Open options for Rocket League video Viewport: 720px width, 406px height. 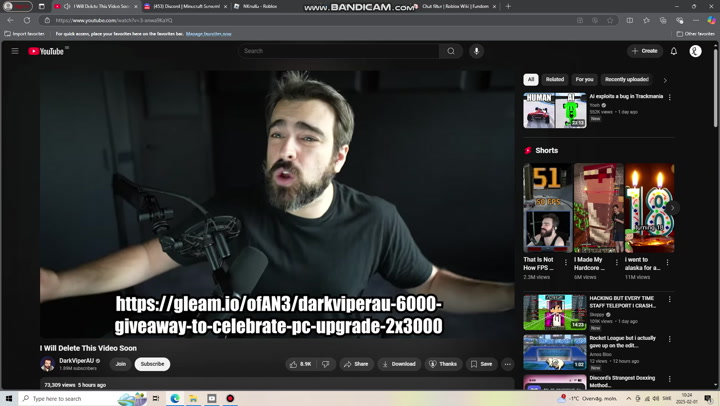click(x=669, y=339)
